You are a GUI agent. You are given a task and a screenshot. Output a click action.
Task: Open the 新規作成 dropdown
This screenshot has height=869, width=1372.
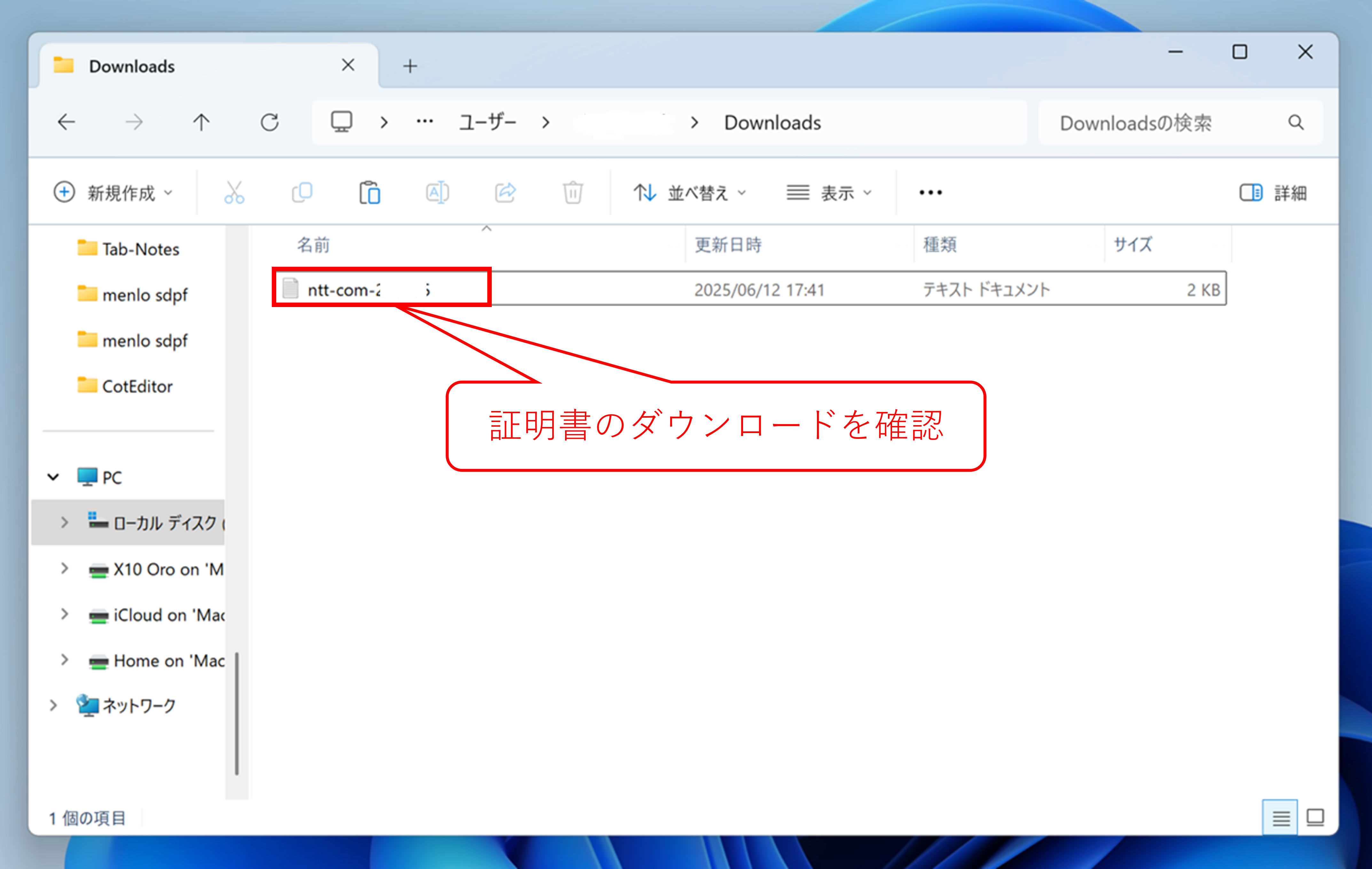[113, 193]
